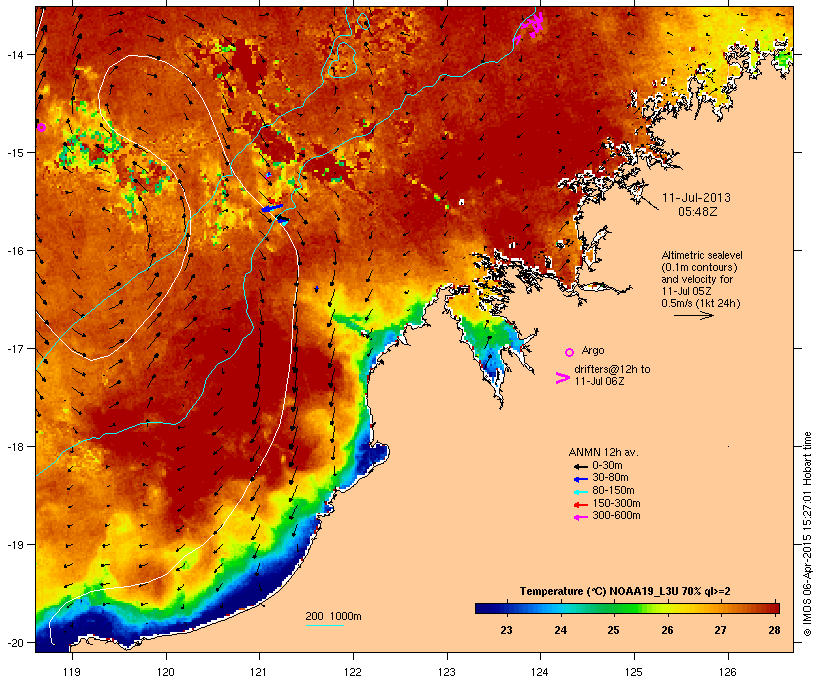Click the cyan 200 1000m isobath legend line

click(324, 625)
